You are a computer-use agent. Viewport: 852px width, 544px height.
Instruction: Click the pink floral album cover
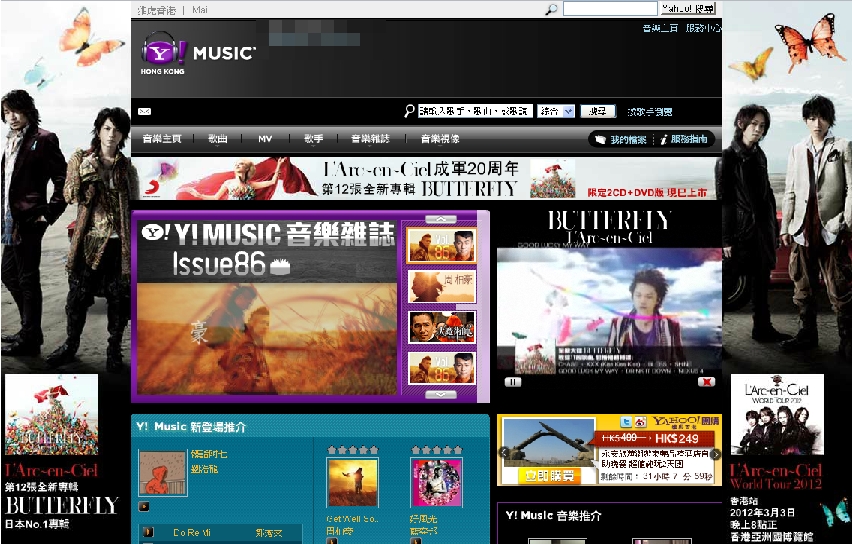436,482
